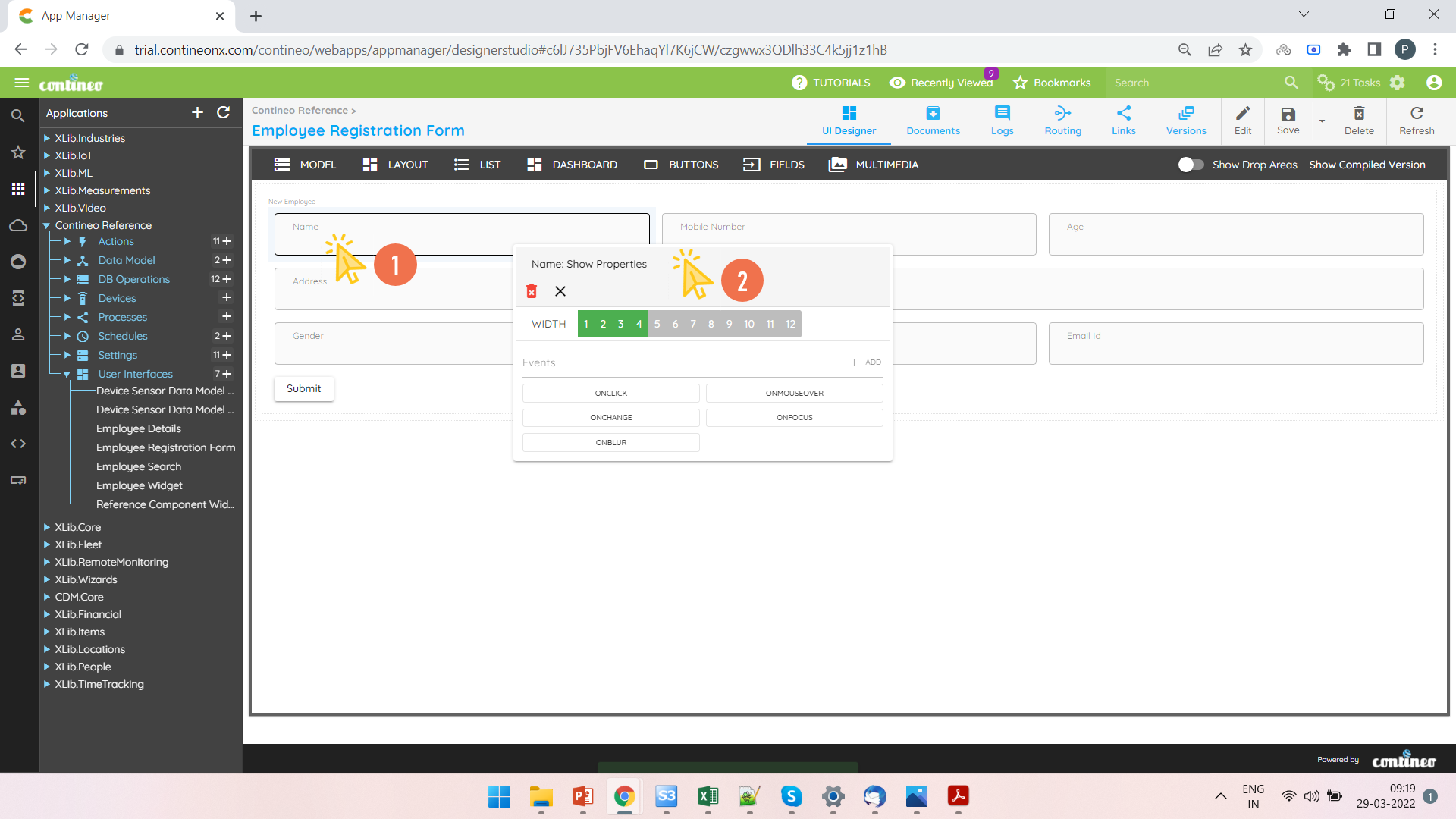The width and height of the screenshot is (1456, 819).
Task: Set field width to 8
Action: [711, 324]
